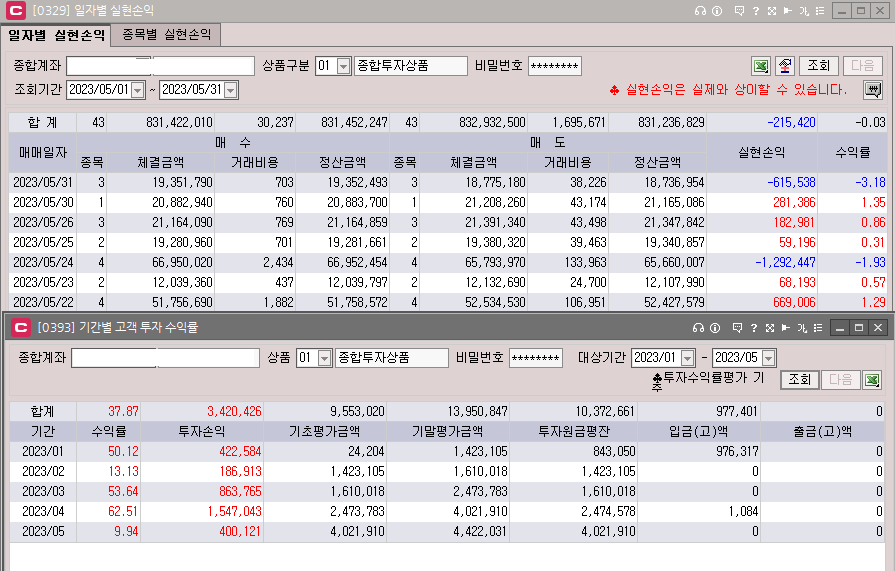Click the expand-arrows icon in 0329 title bar

(772, 11)
